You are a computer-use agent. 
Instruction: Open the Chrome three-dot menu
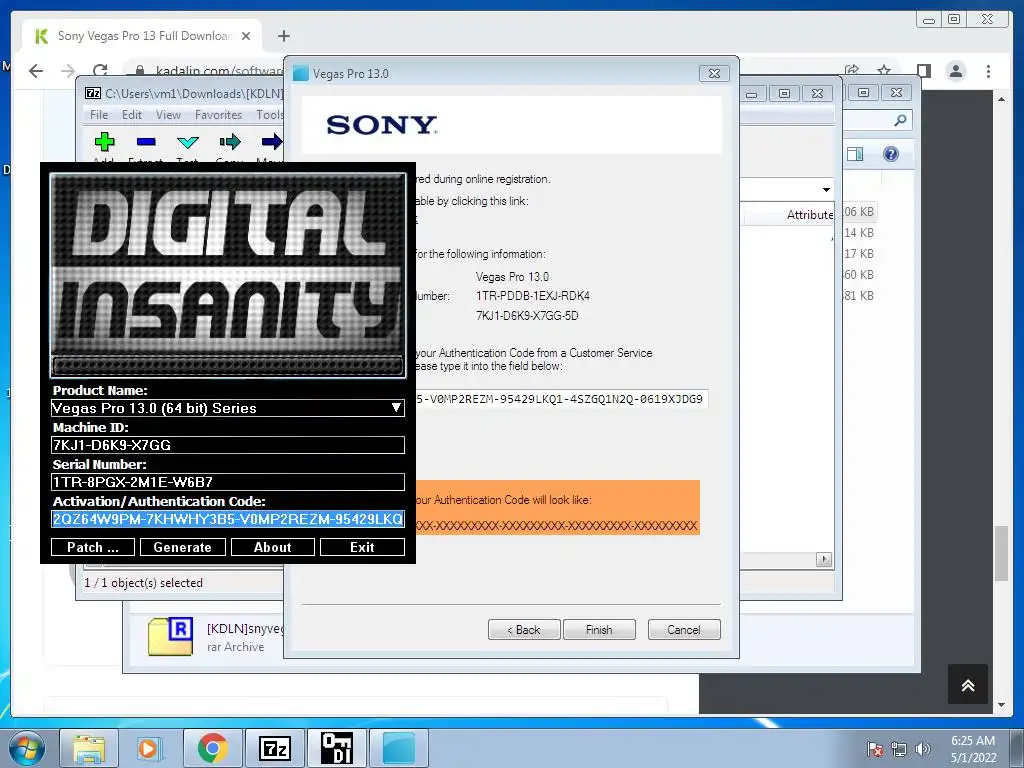click(x=988, y=71)
